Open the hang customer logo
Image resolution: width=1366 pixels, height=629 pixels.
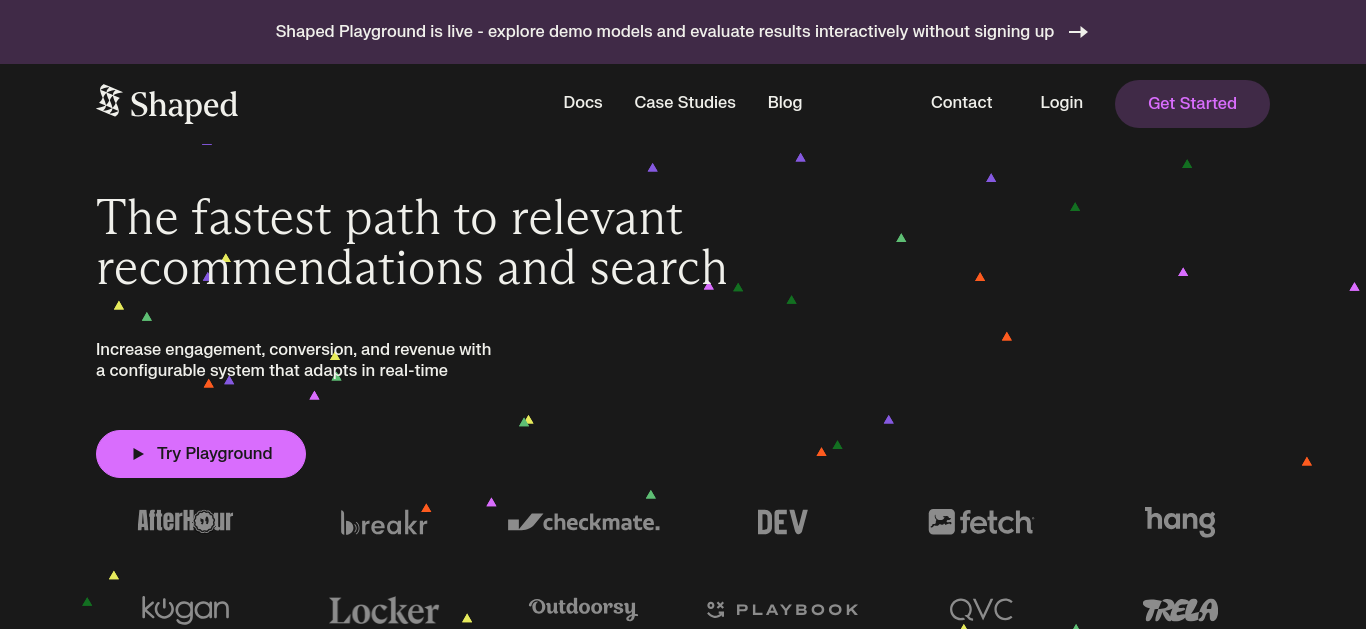coord(1180,521)
